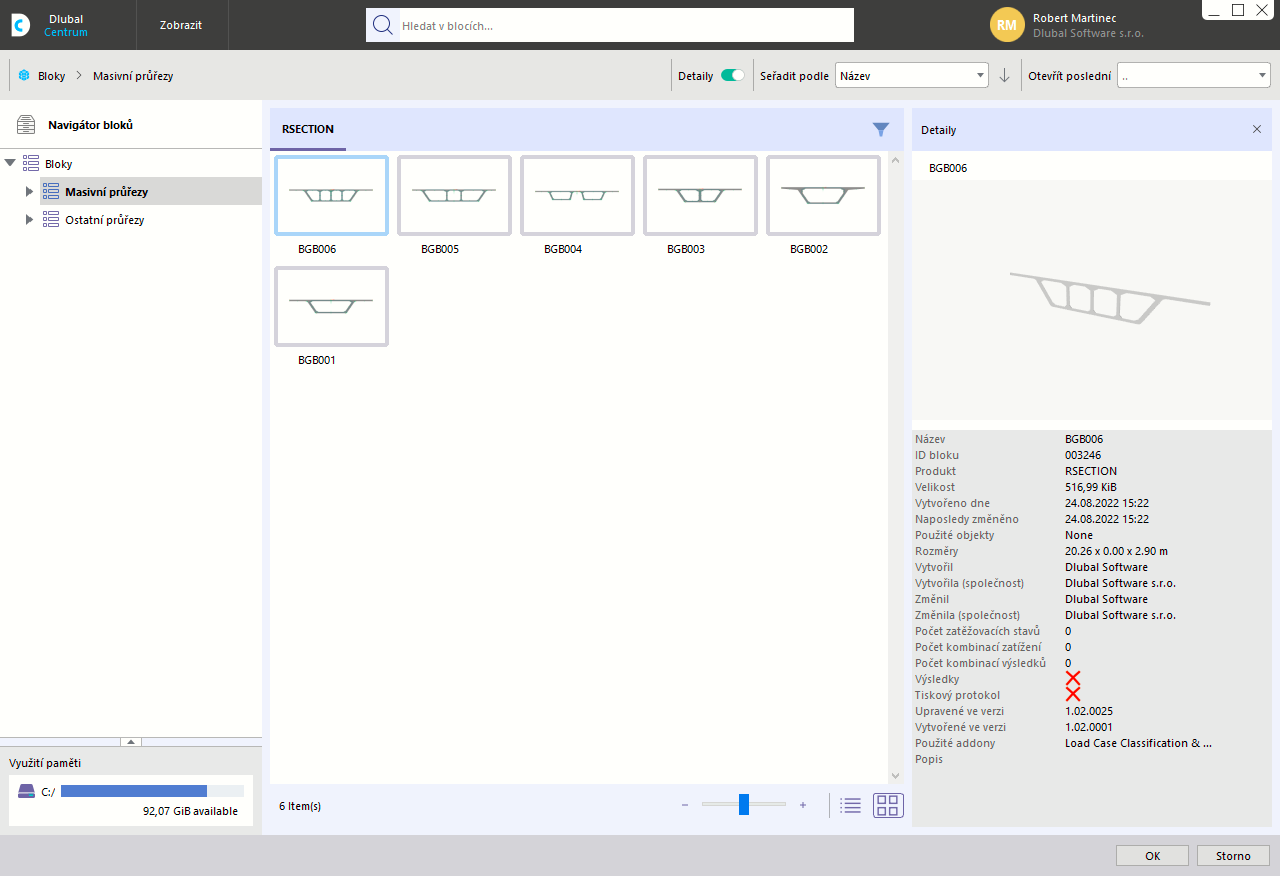Click the Rozměry value 20.26 x 0.00 x 2.90 m
This screenshot has height=876, width=1280.
click(1116, 551)
